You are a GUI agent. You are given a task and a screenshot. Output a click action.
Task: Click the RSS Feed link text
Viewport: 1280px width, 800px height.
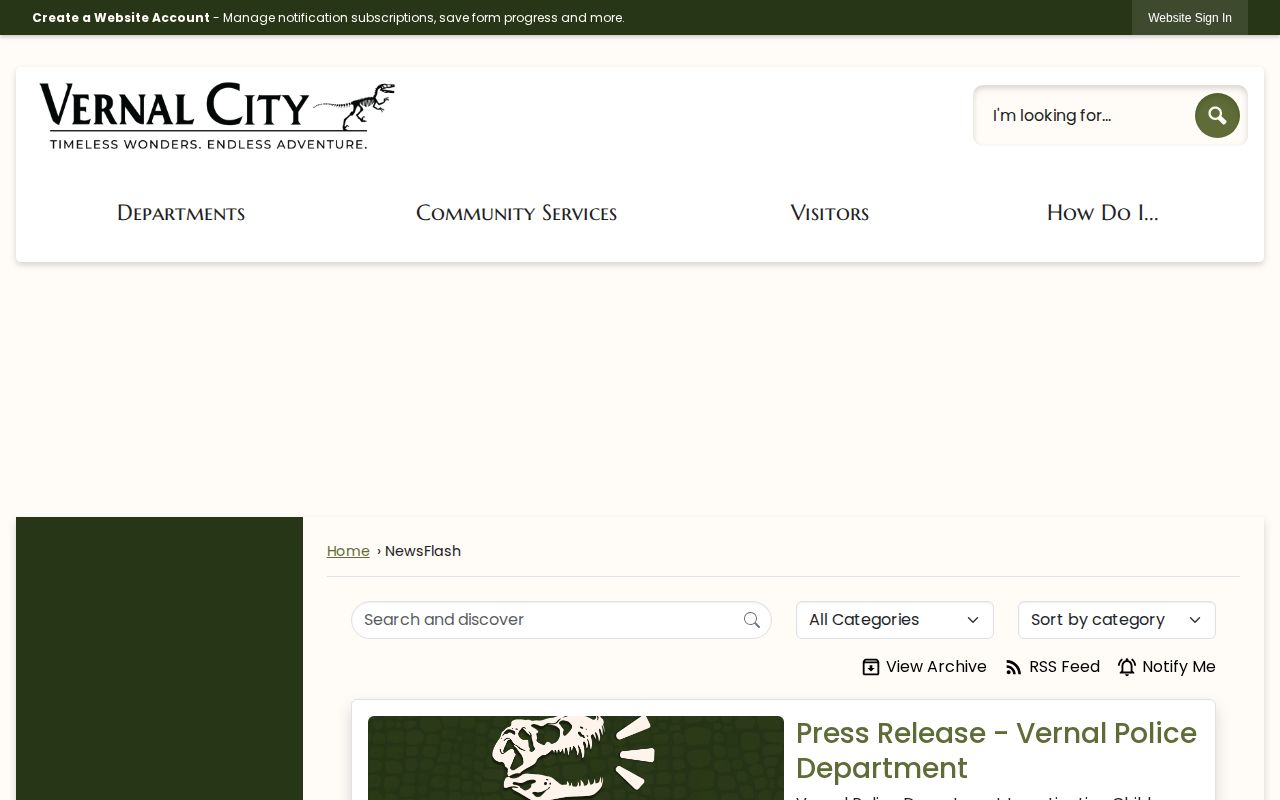click(1064, 667)
